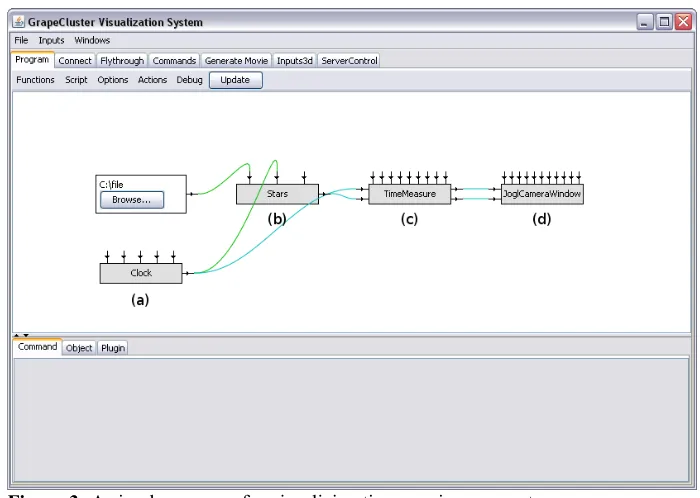The width and height of the screenshot is (700, 498).
Task: Click the upper output port of TimeMeasure
Action: coord(456,189)
